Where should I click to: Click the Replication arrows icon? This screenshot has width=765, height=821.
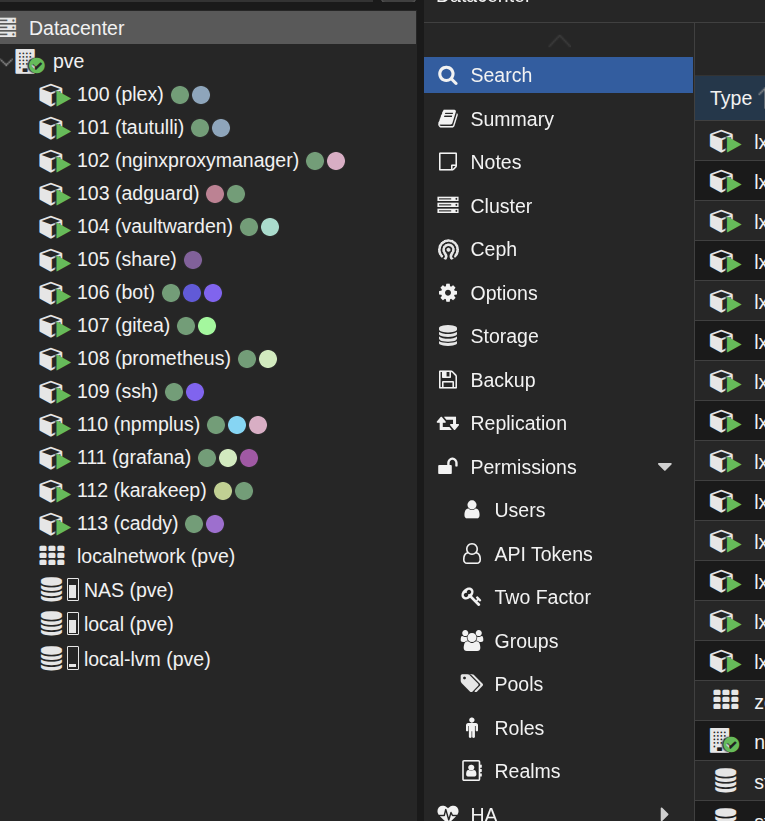pos(448,424)
